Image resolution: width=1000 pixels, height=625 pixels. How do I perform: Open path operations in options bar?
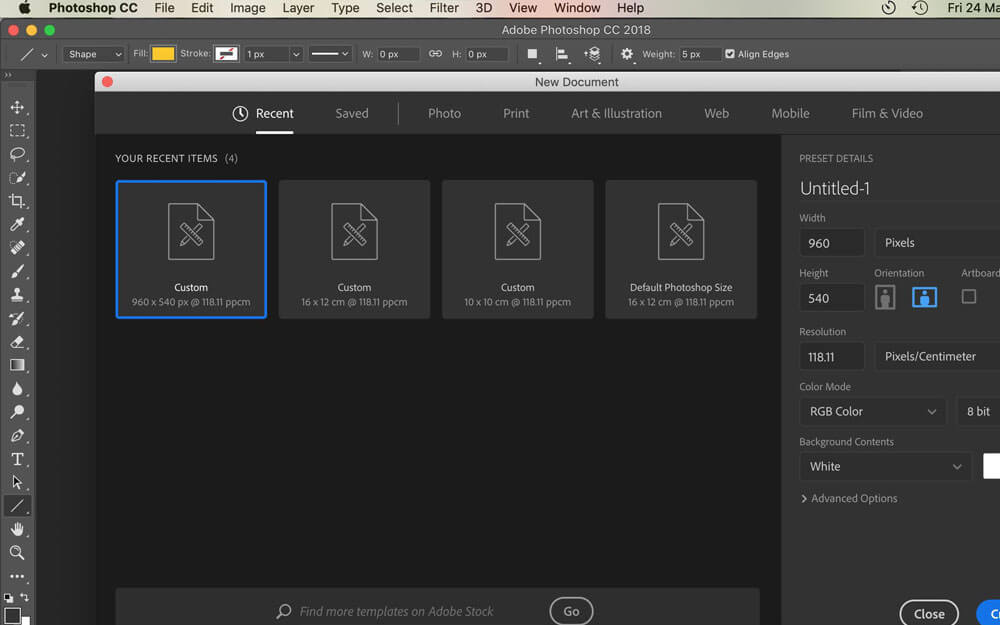[x=533, y=54]
